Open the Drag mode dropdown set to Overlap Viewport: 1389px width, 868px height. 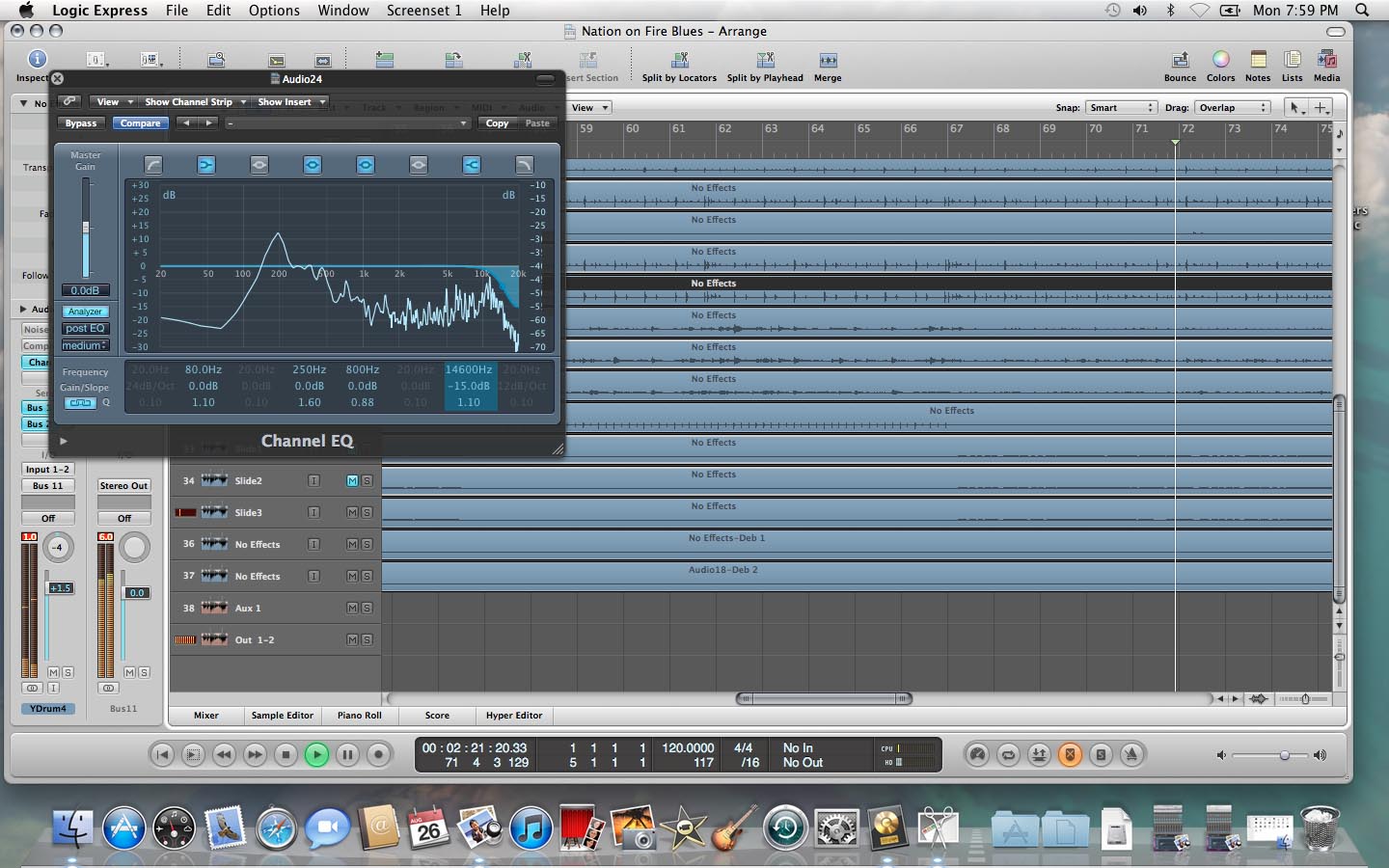[x=1233, y=108]
